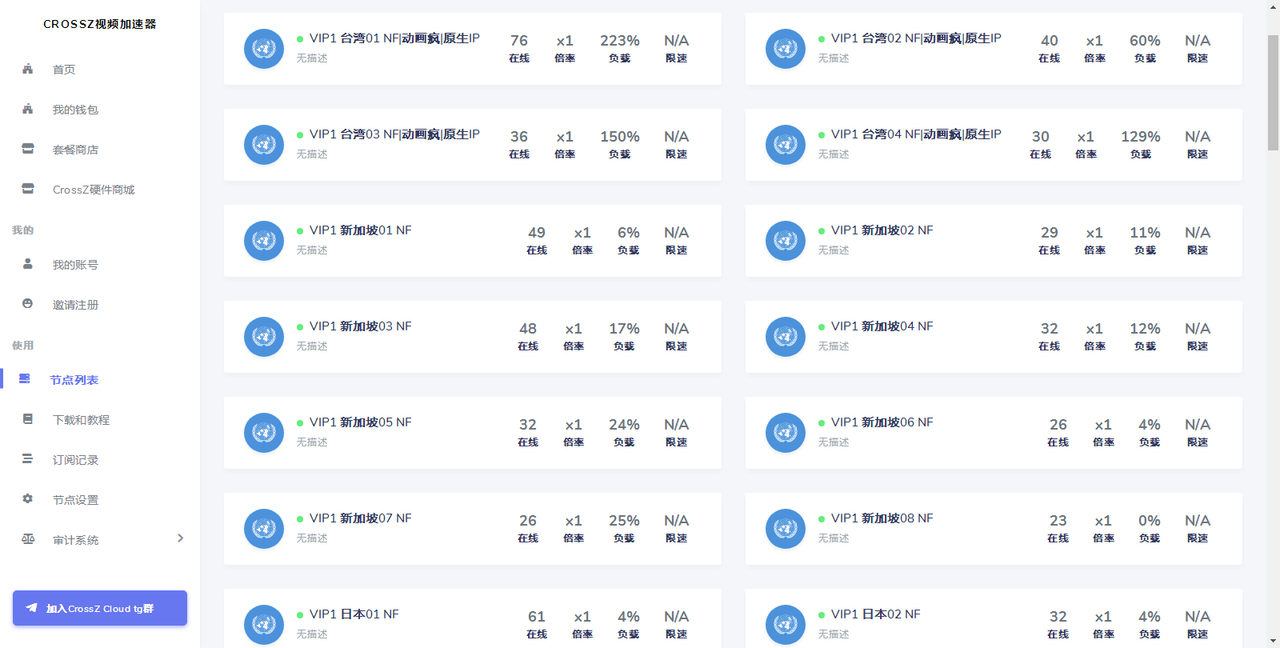Click the 订阅记录 list icon

point(28,459)
